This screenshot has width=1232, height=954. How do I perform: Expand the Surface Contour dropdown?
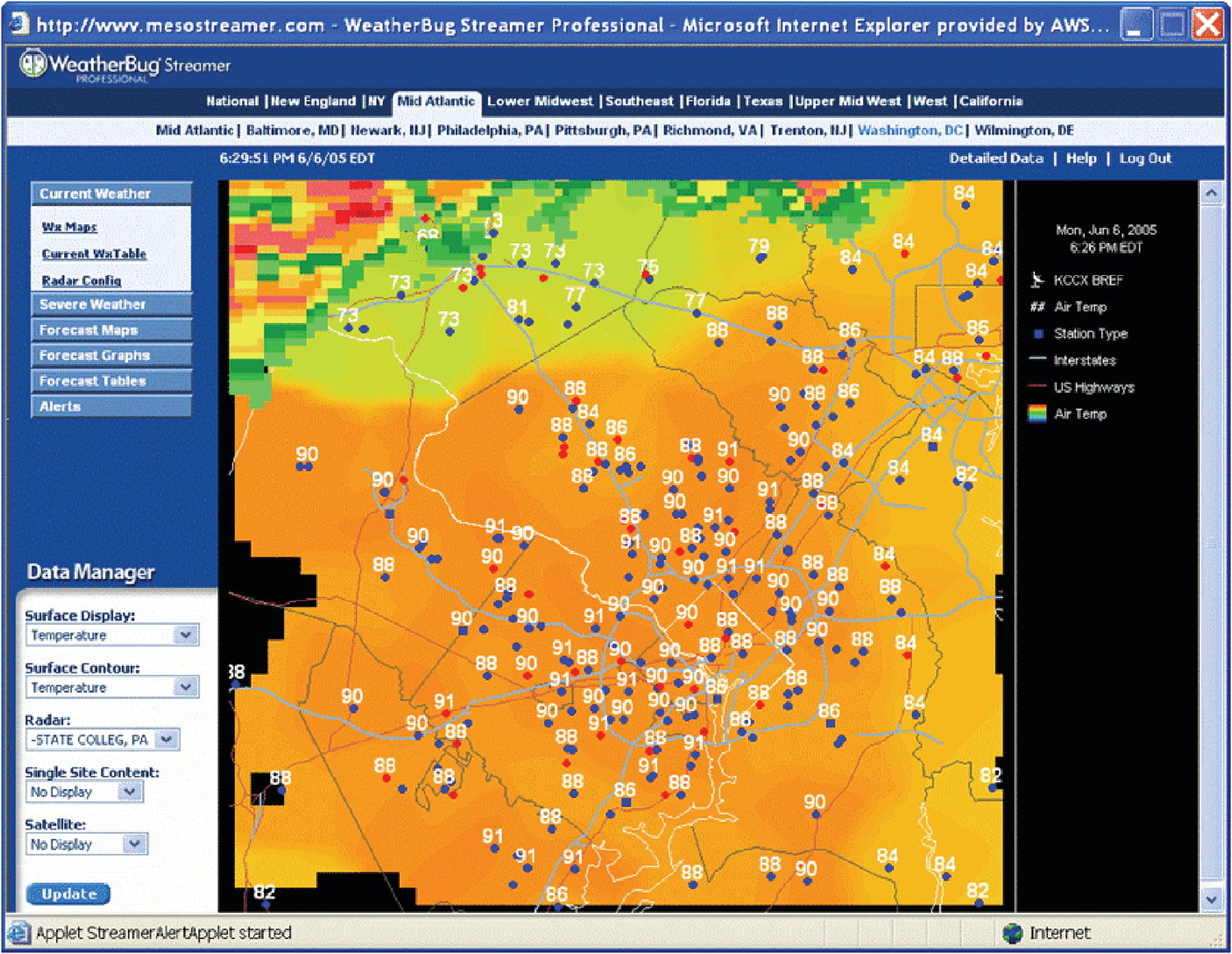pos(186,687)
